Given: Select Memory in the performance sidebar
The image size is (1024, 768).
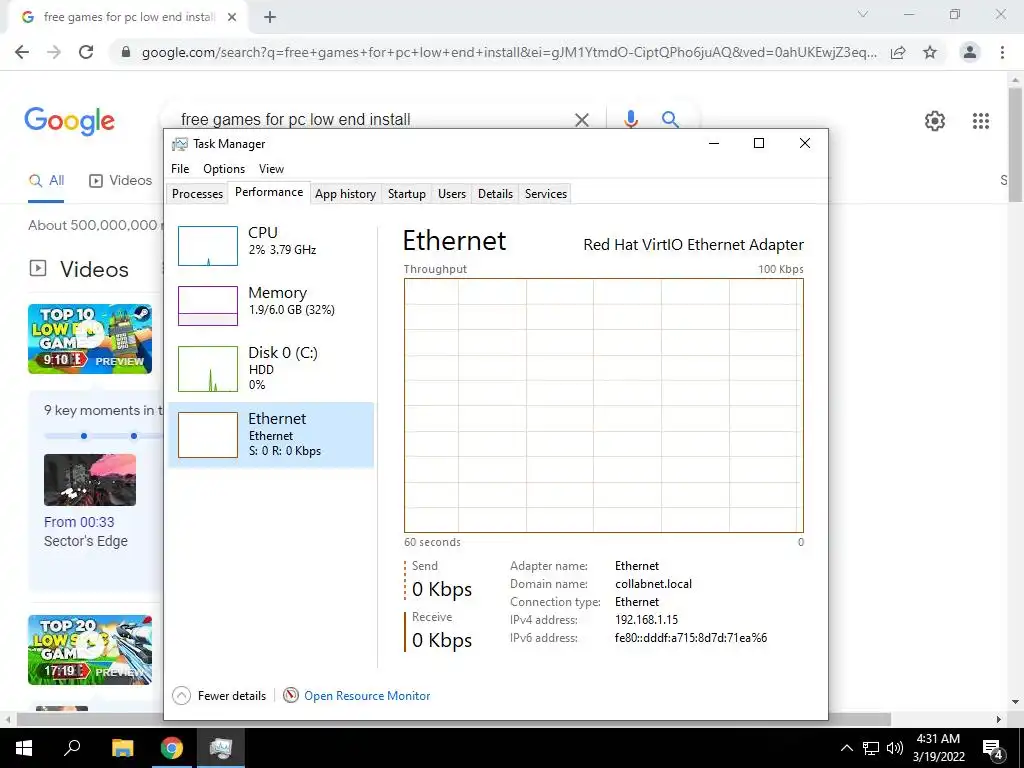Looking at the screenshot, I should 271,306.
